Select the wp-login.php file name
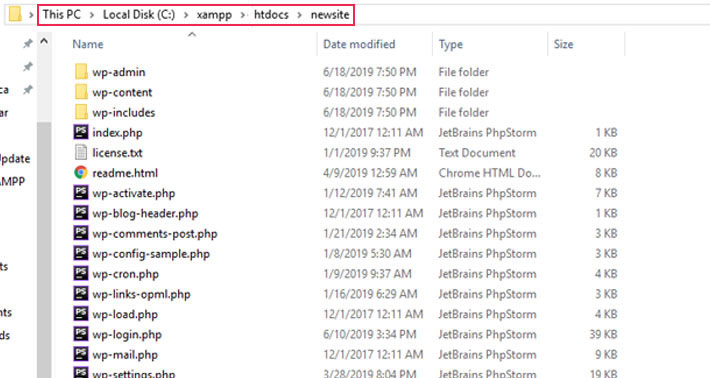The height and width of the screenshot is (378, 710). pyautogui.click(x=127, y=335)
